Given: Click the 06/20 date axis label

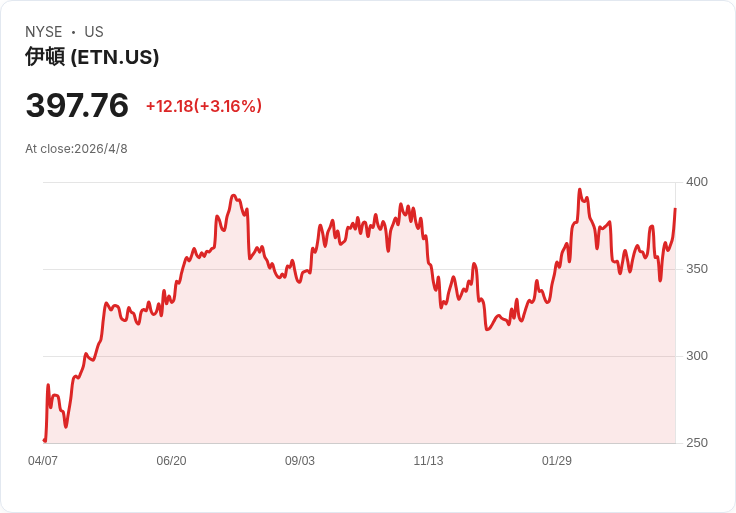Looking at the screenshot, I should (171, 460).
